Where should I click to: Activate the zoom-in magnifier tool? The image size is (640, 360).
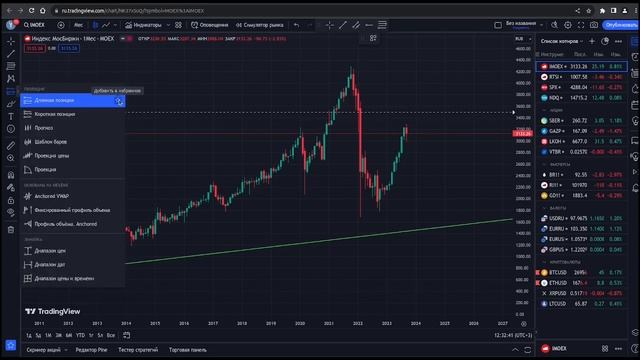(11, 158)
